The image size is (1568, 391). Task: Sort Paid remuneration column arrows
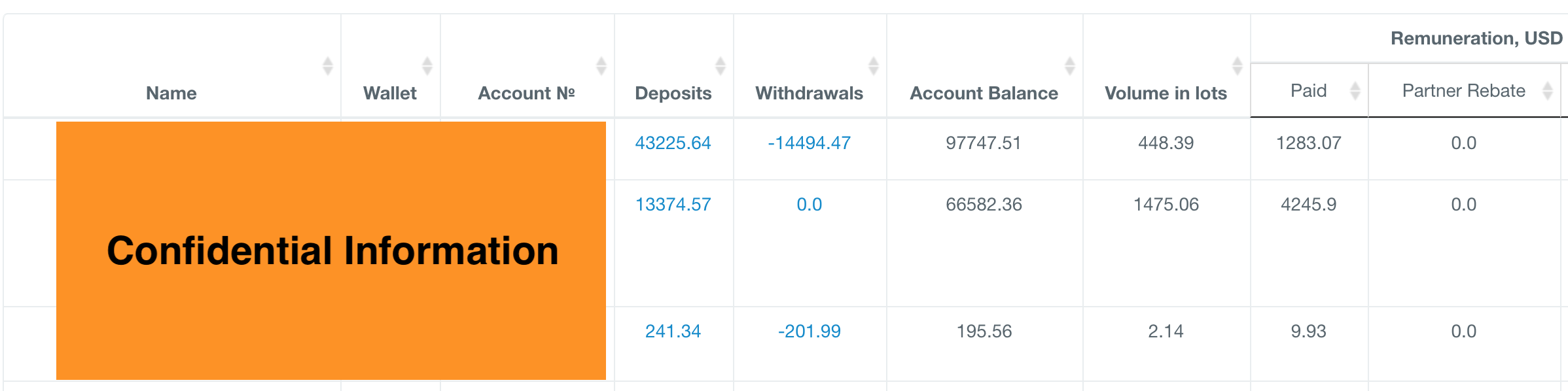click(1355, 91)
